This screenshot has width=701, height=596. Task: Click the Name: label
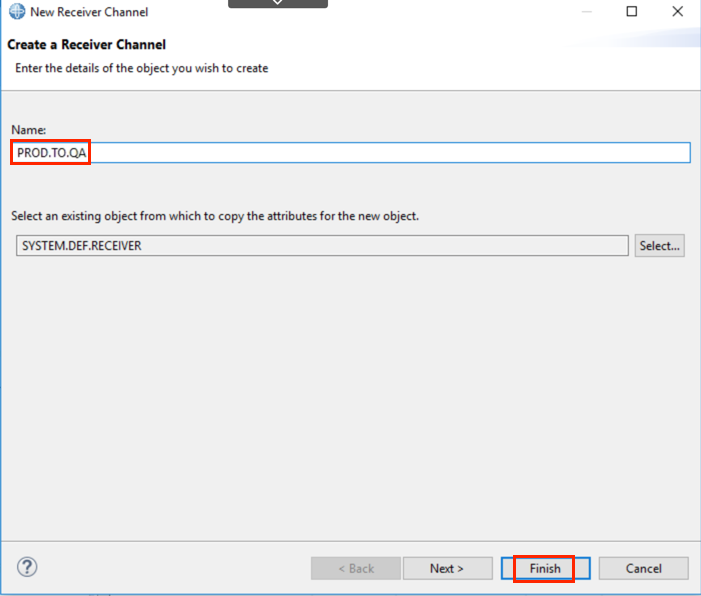click(x=29, y=130)
